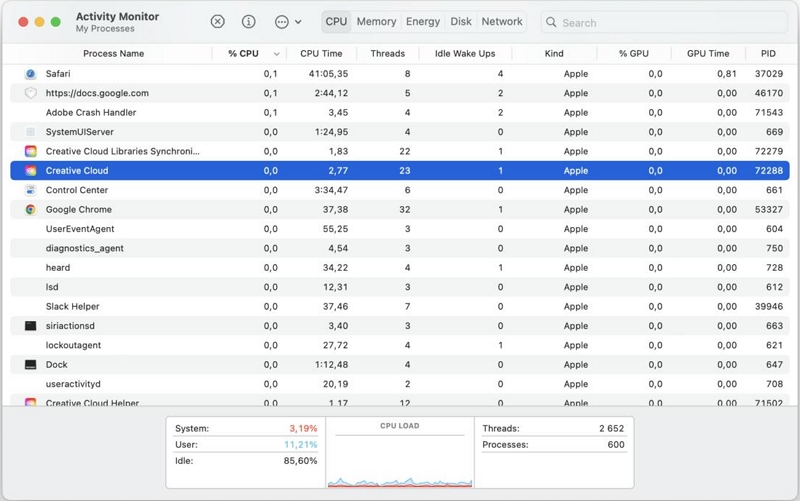Select the Adobe Crash Handler process

91,113
